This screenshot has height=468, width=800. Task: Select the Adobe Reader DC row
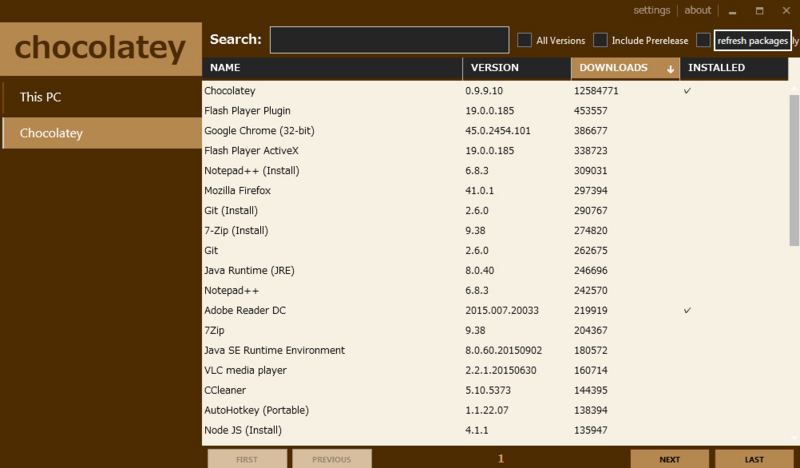click(x=495, y=310)
